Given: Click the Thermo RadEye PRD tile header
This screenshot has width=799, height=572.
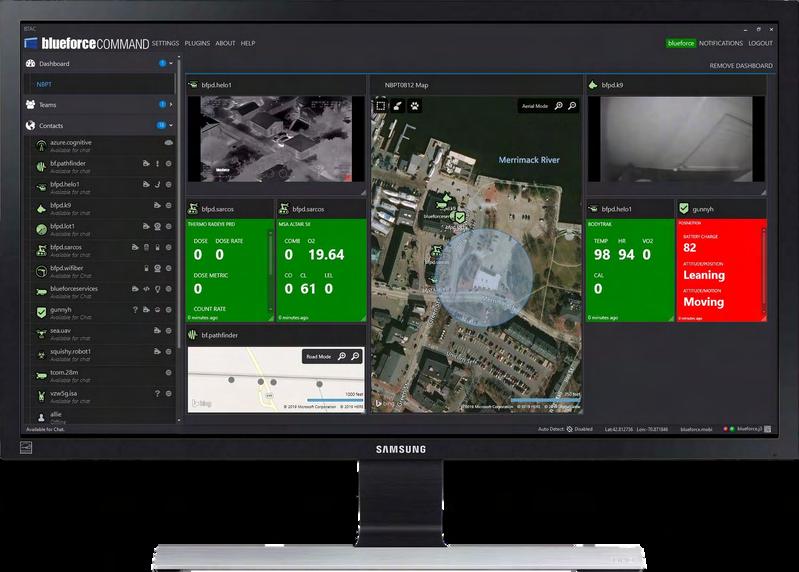Looking at the screenshot, I should pos(211,224).
